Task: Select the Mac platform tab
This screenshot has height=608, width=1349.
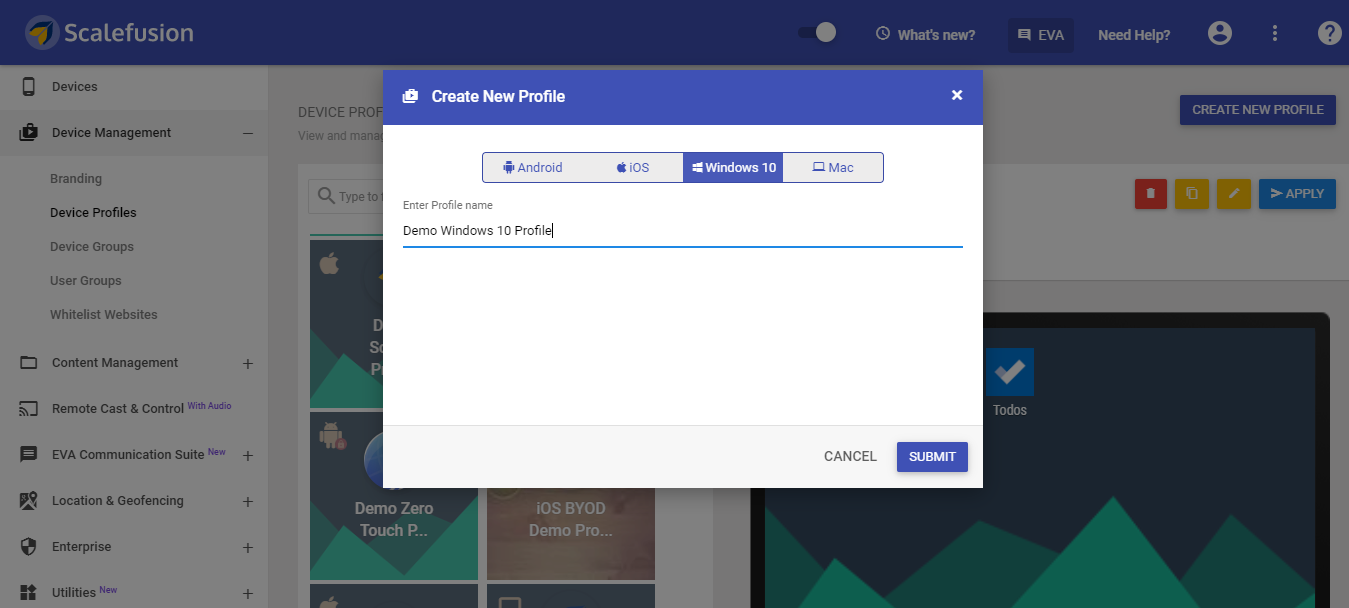Action: click(x=833, y=167)
